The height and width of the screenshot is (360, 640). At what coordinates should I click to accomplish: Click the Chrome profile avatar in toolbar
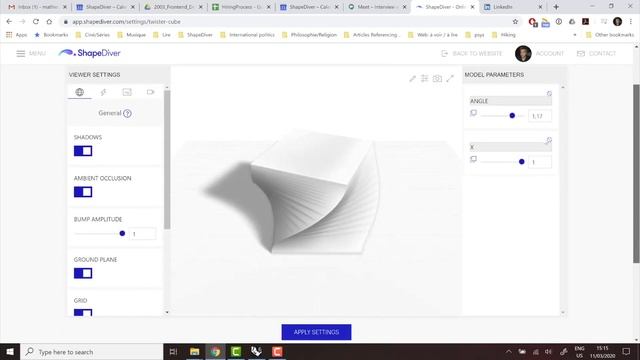(x=617, y=22)
